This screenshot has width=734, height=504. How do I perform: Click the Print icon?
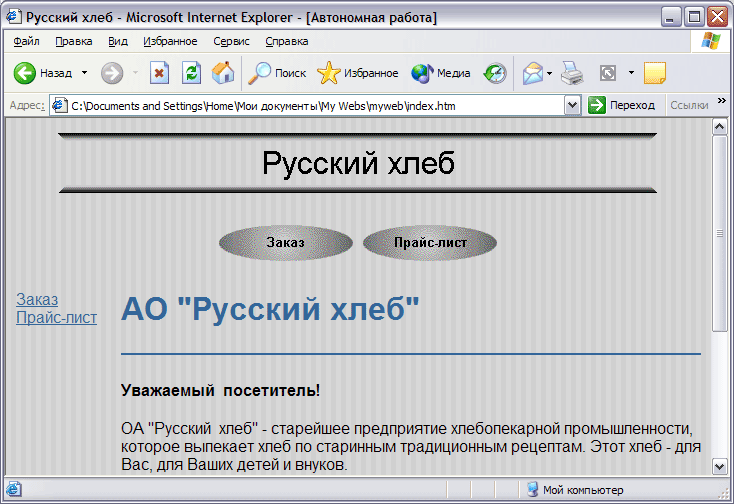coord(572,73)
